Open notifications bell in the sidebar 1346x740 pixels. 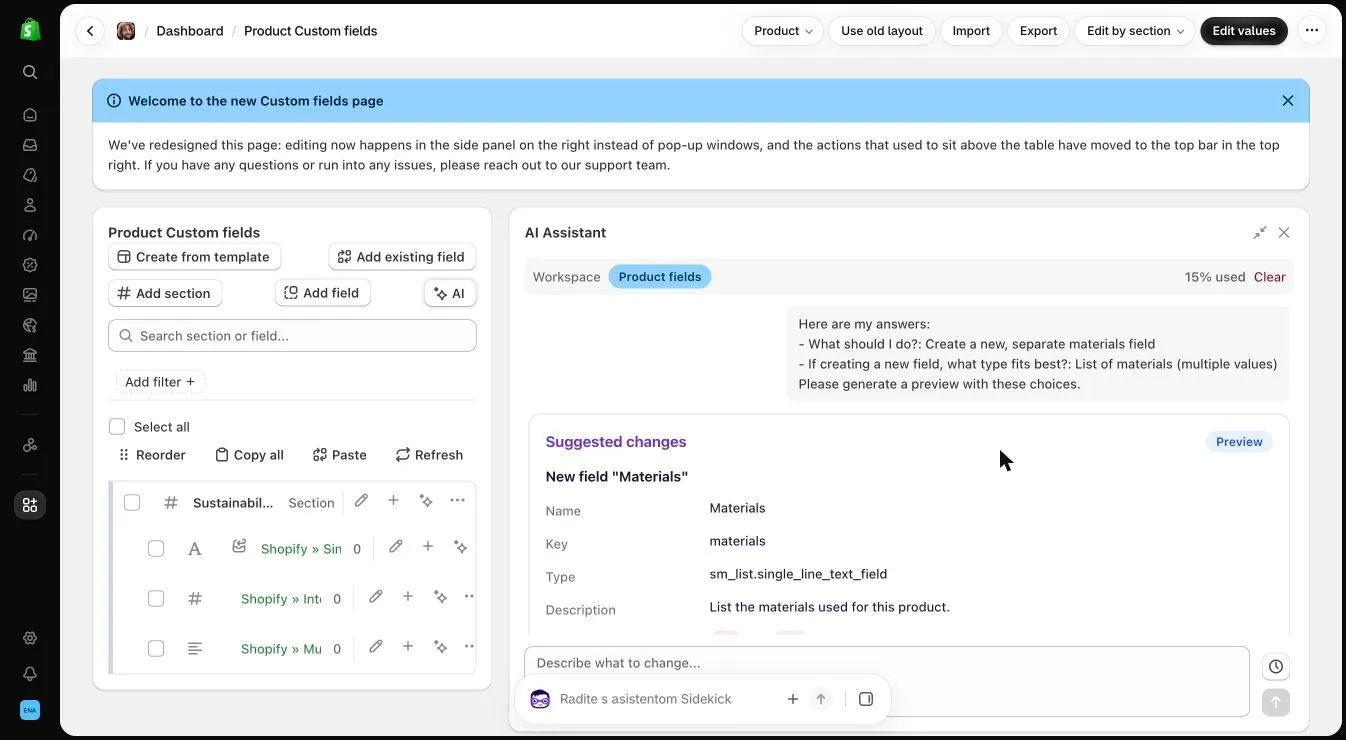pyautogui.click(x=30, y=674)
